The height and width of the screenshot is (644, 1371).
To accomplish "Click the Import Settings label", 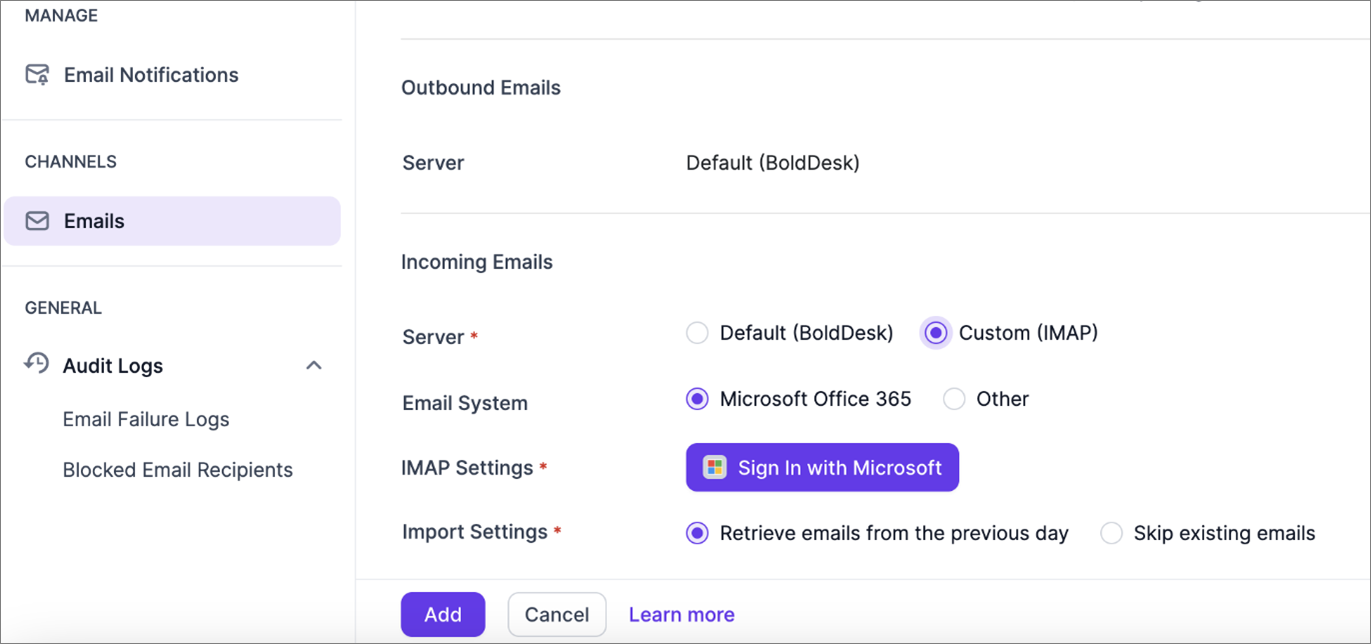I will [475, 532].
